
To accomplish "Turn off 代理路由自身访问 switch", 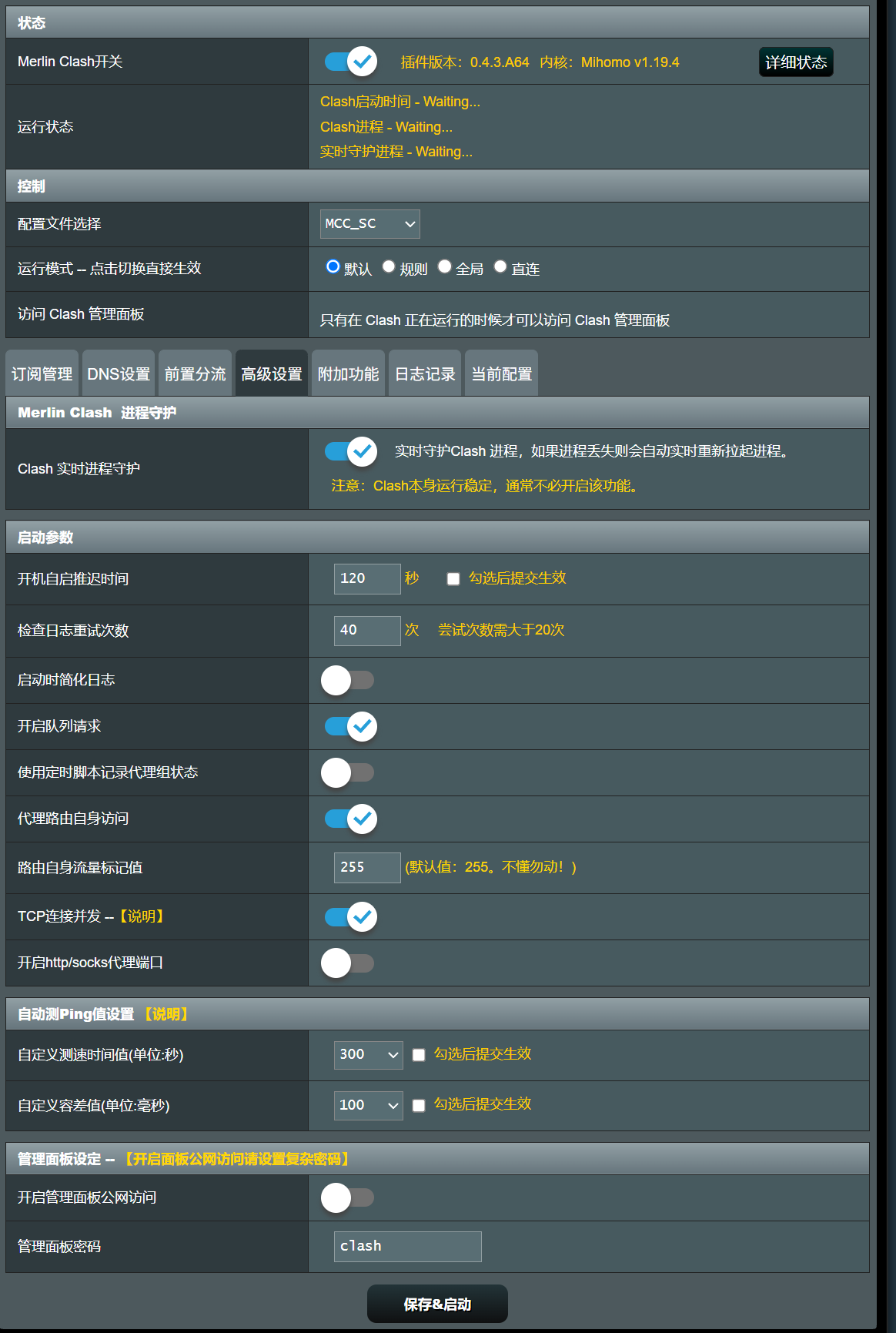I will [x=350, y=819].
